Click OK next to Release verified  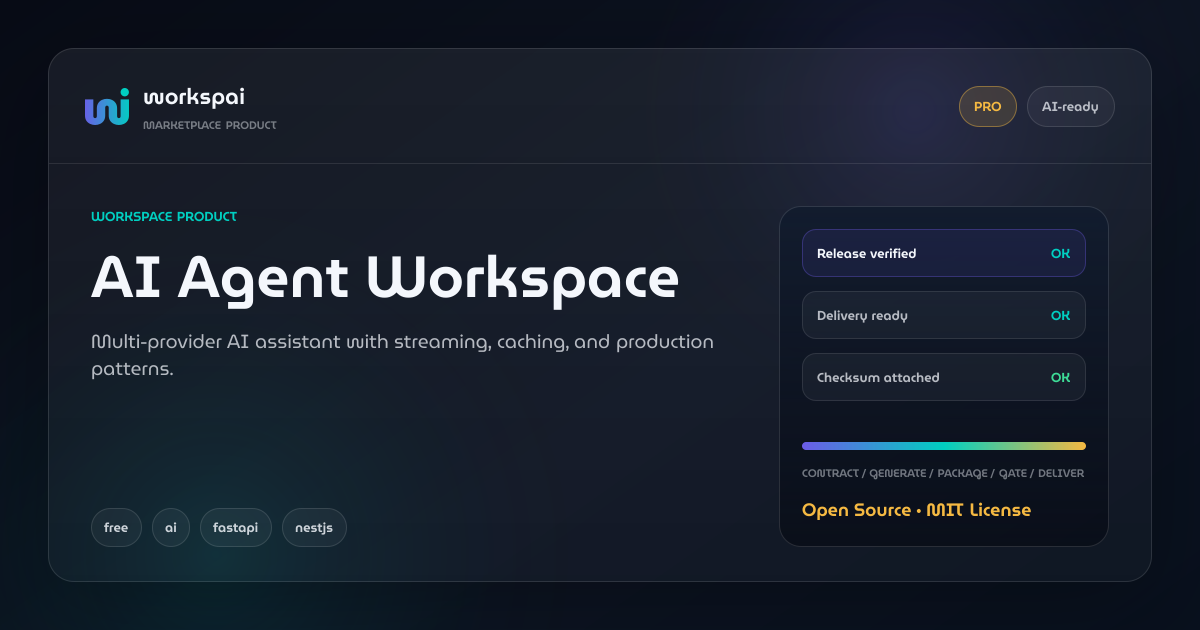coord(1060,253)
